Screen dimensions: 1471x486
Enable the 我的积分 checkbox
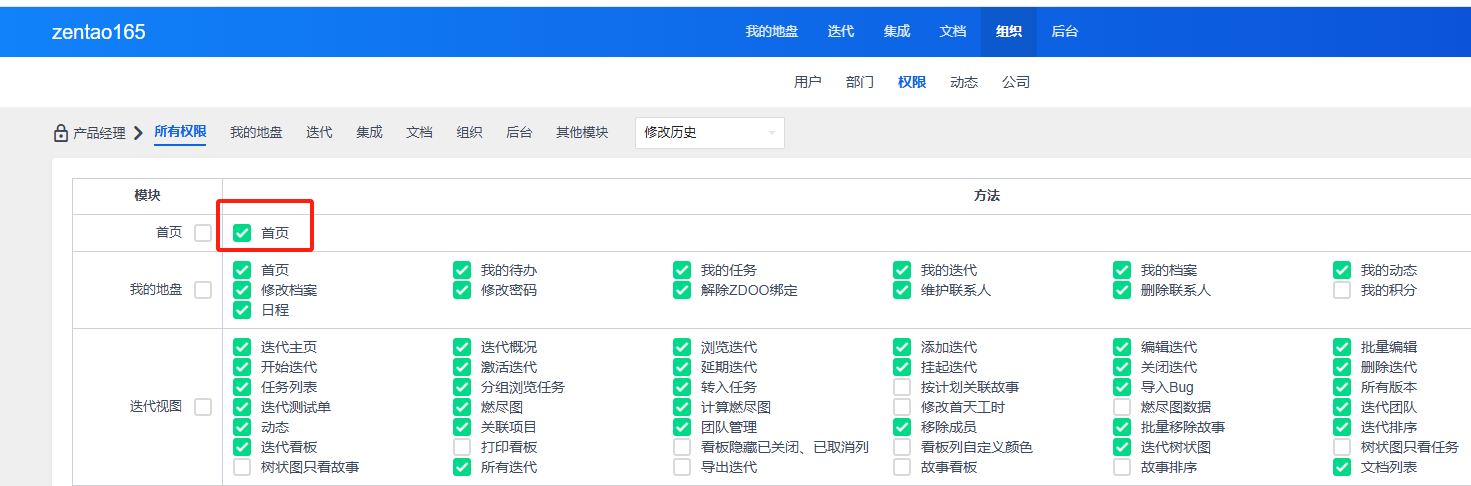[x=1342, y=290]
